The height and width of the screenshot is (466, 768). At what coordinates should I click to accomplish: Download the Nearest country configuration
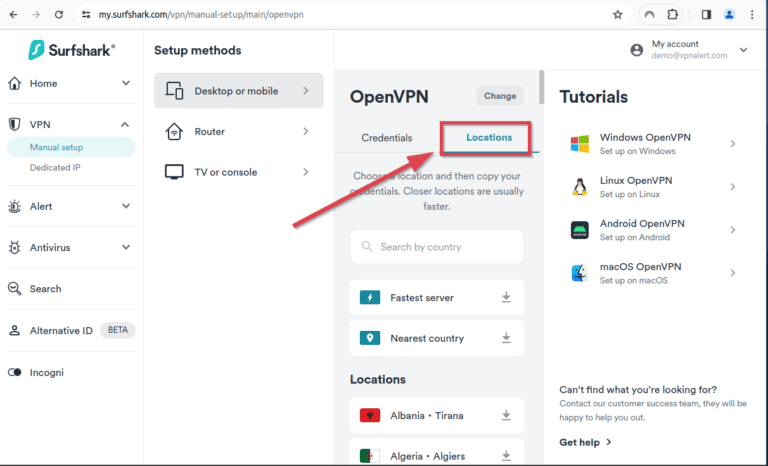506,338
